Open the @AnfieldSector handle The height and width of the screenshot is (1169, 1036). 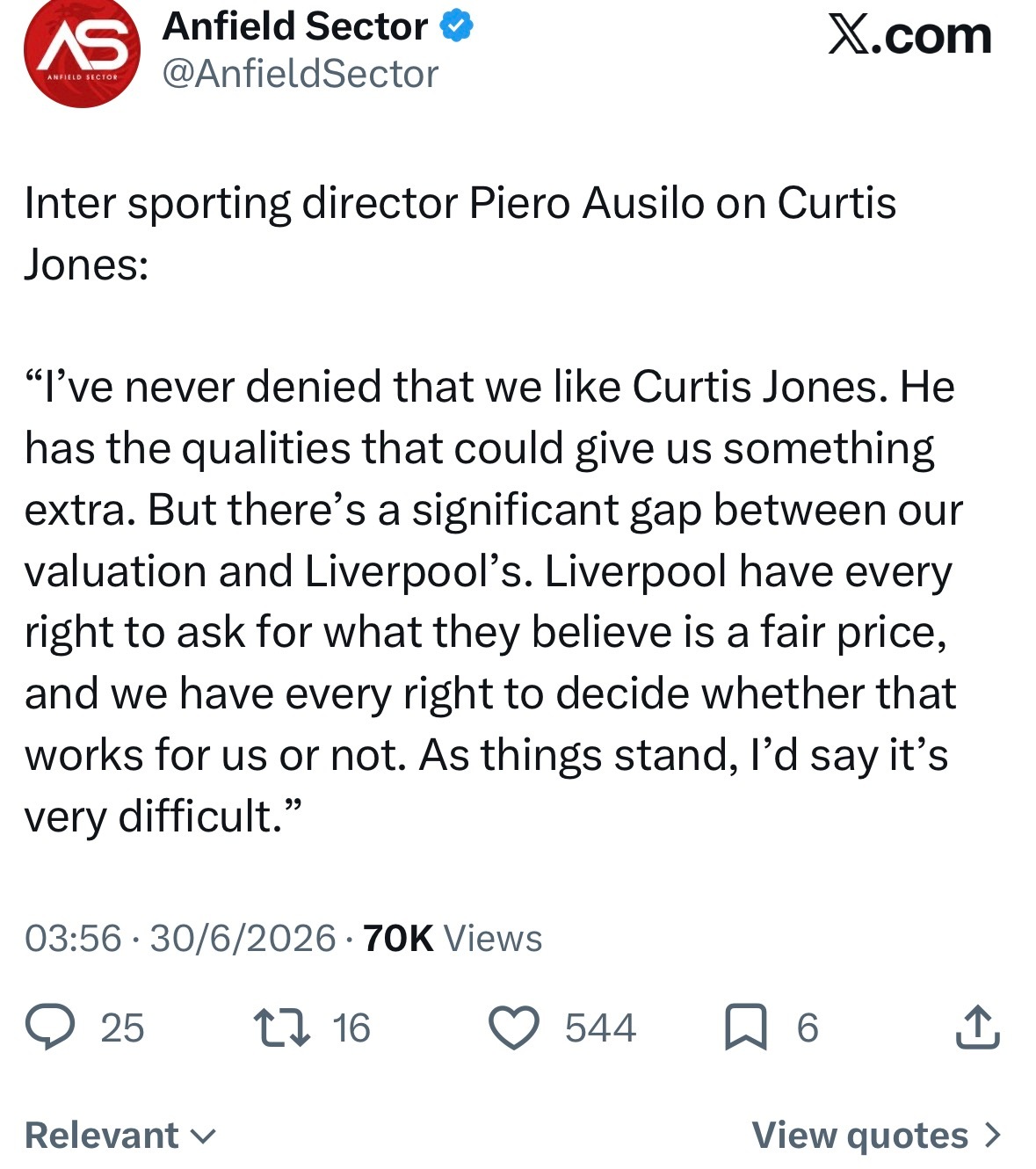(301, 74)
